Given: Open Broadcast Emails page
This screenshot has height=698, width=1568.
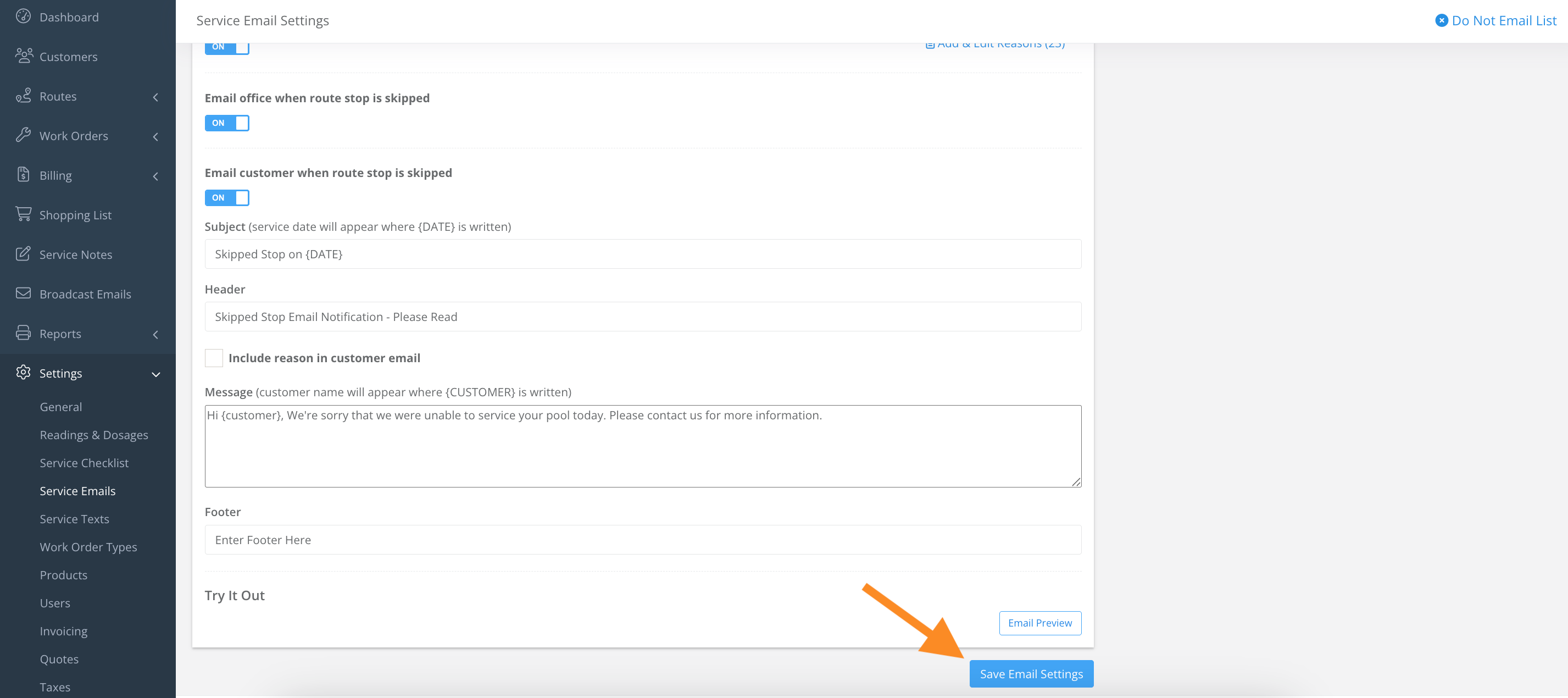Looking at the screenshot, I should [x=85, y=294].
